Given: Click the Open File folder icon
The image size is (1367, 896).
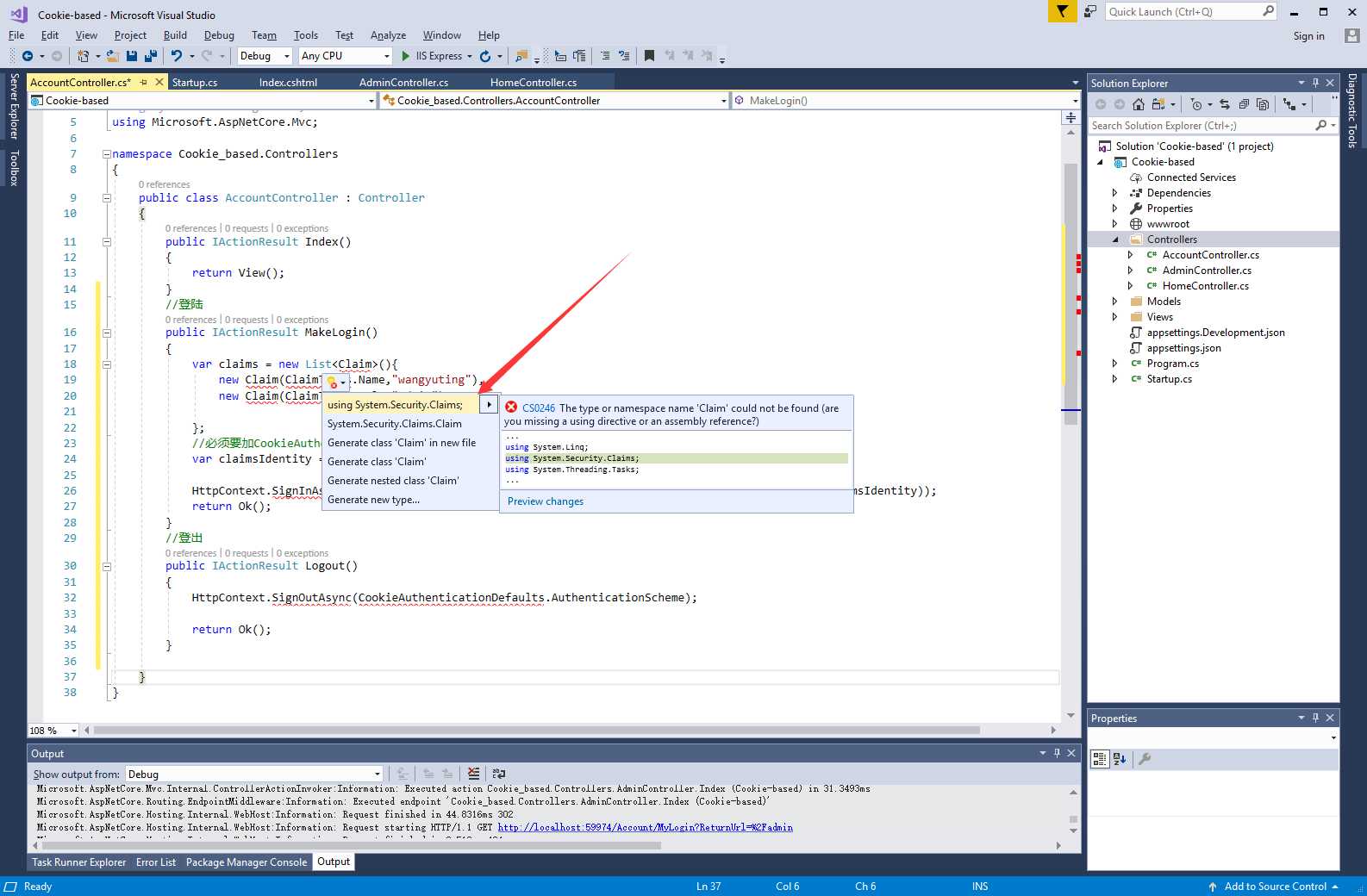Looking at the screenshot, I should point(113,56).
